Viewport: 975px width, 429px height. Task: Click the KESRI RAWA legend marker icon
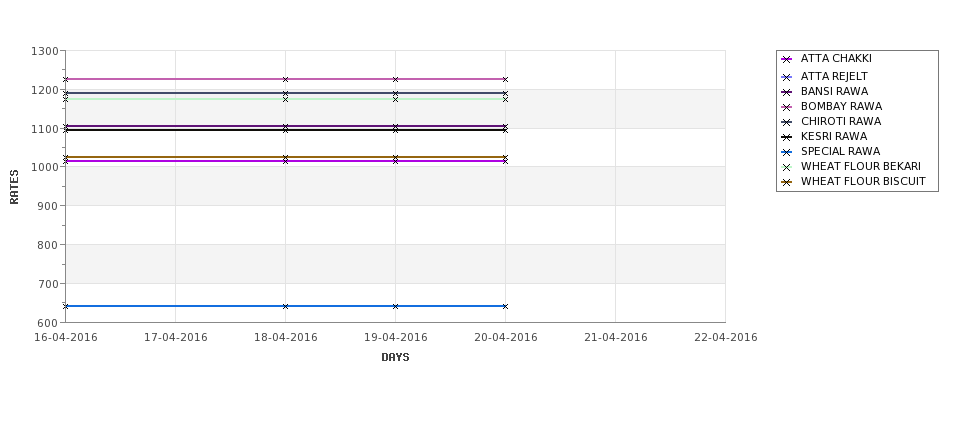[x=787, y=137]
